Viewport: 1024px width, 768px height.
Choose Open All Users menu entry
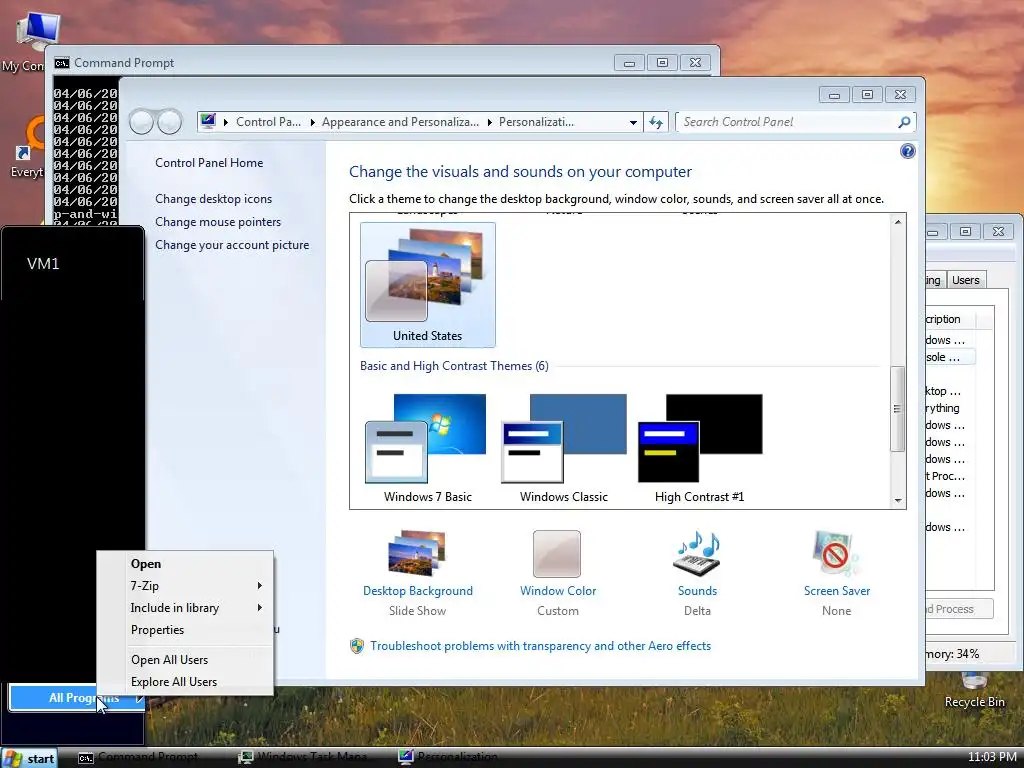[185, 660]
